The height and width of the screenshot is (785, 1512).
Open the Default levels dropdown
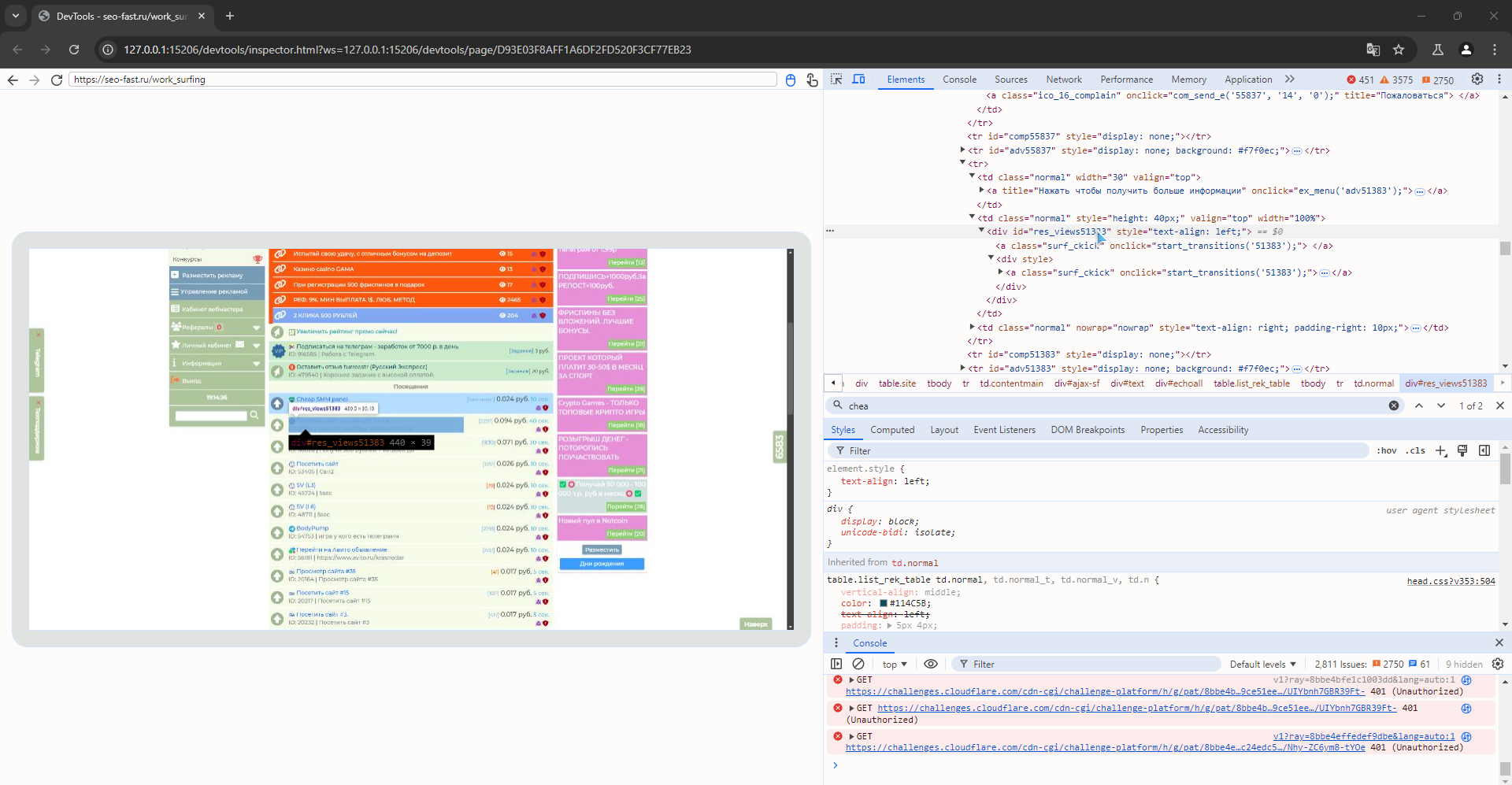point(1262,665)
